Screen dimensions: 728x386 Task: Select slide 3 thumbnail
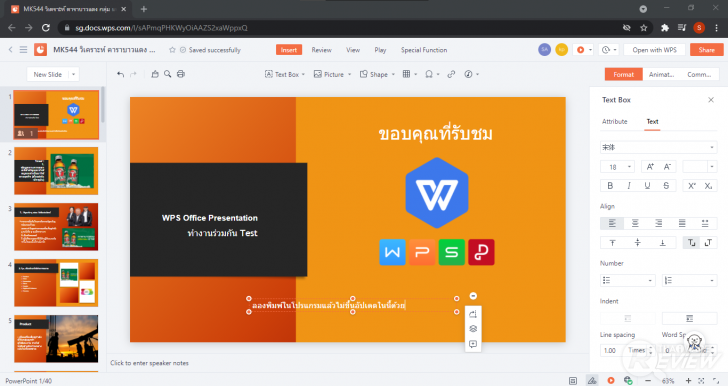coord(56,227)
